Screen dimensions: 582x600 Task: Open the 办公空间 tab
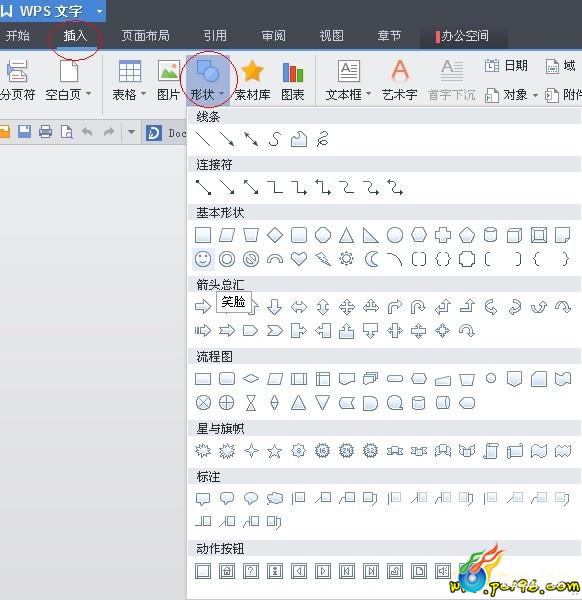tap(462, 36)
